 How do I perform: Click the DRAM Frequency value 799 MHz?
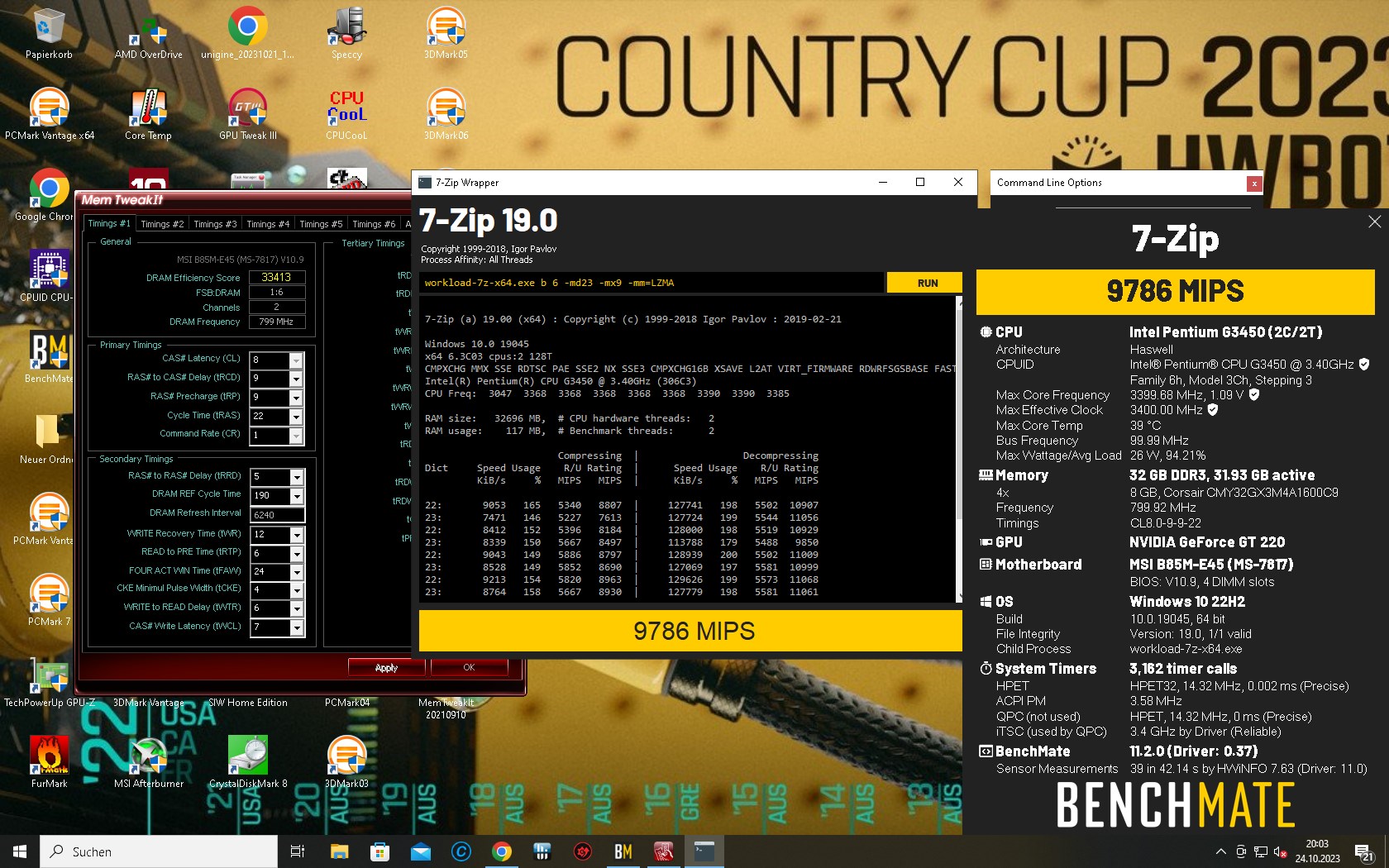[276, 322]
